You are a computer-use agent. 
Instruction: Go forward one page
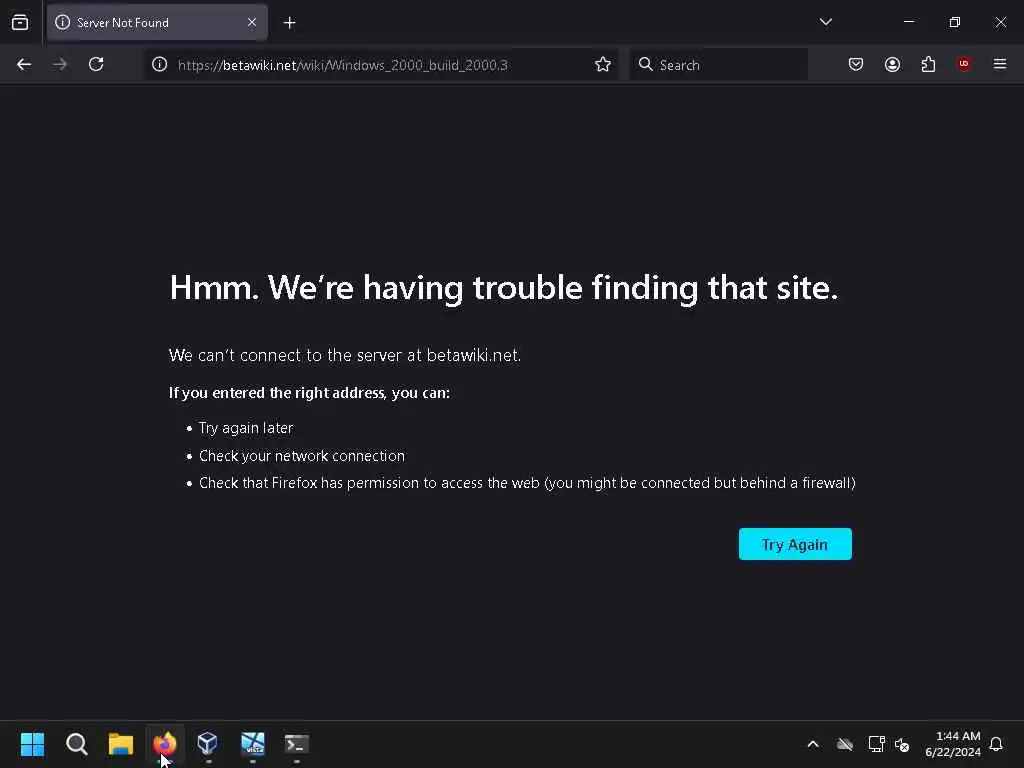point(60,64)
